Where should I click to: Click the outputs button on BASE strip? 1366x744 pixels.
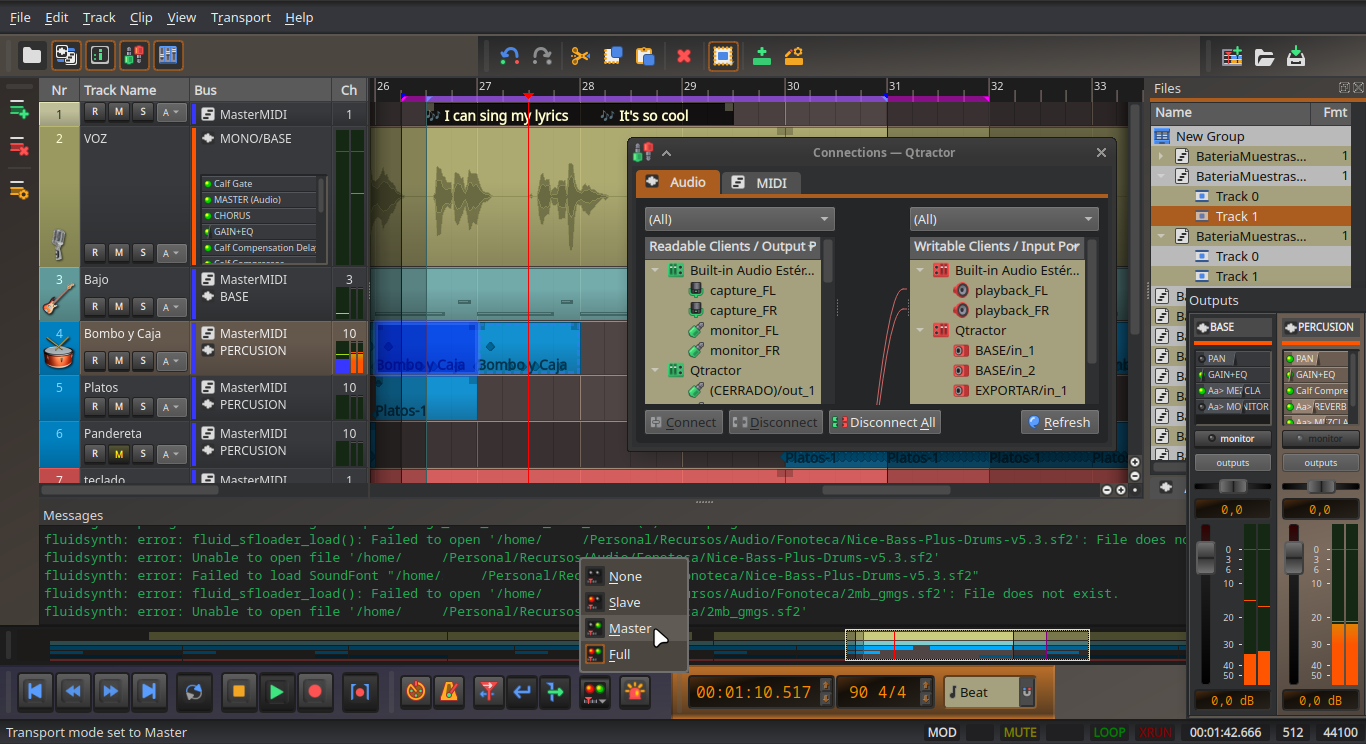pos(1232,463)
